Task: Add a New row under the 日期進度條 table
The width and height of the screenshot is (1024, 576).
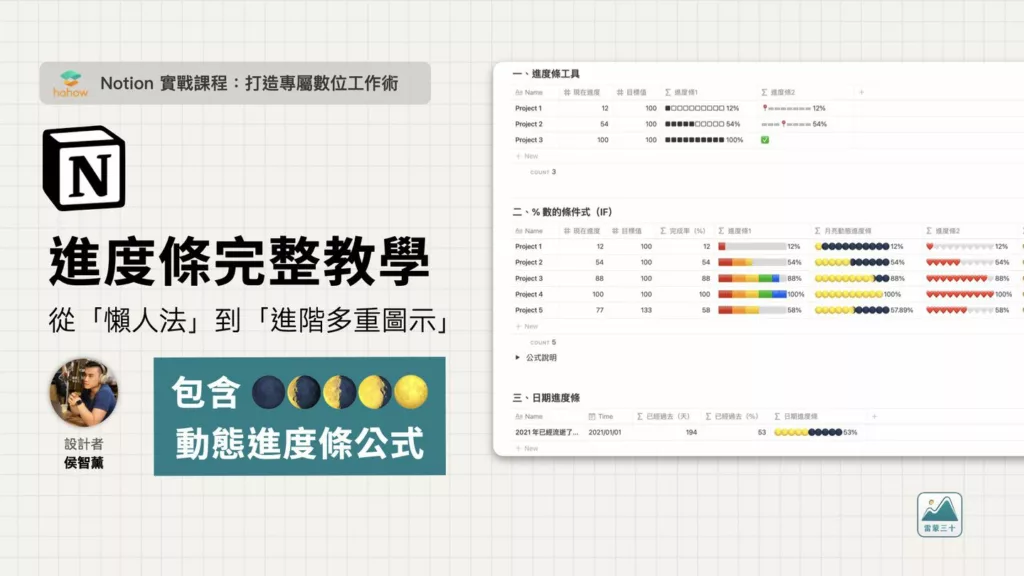Action: click(527, 449)
